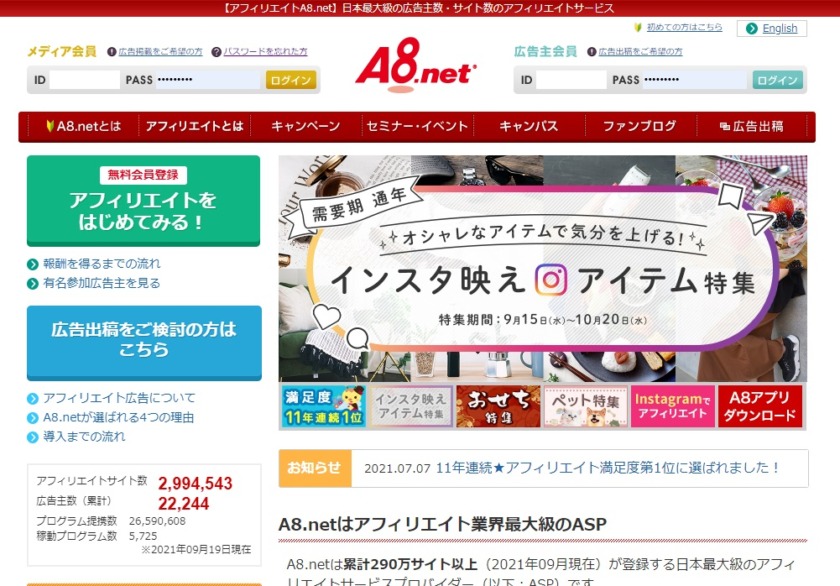This screenshot has height=586, width=840.
Task: Click the お知らせ orange label
Action: (x=315, y=468)
